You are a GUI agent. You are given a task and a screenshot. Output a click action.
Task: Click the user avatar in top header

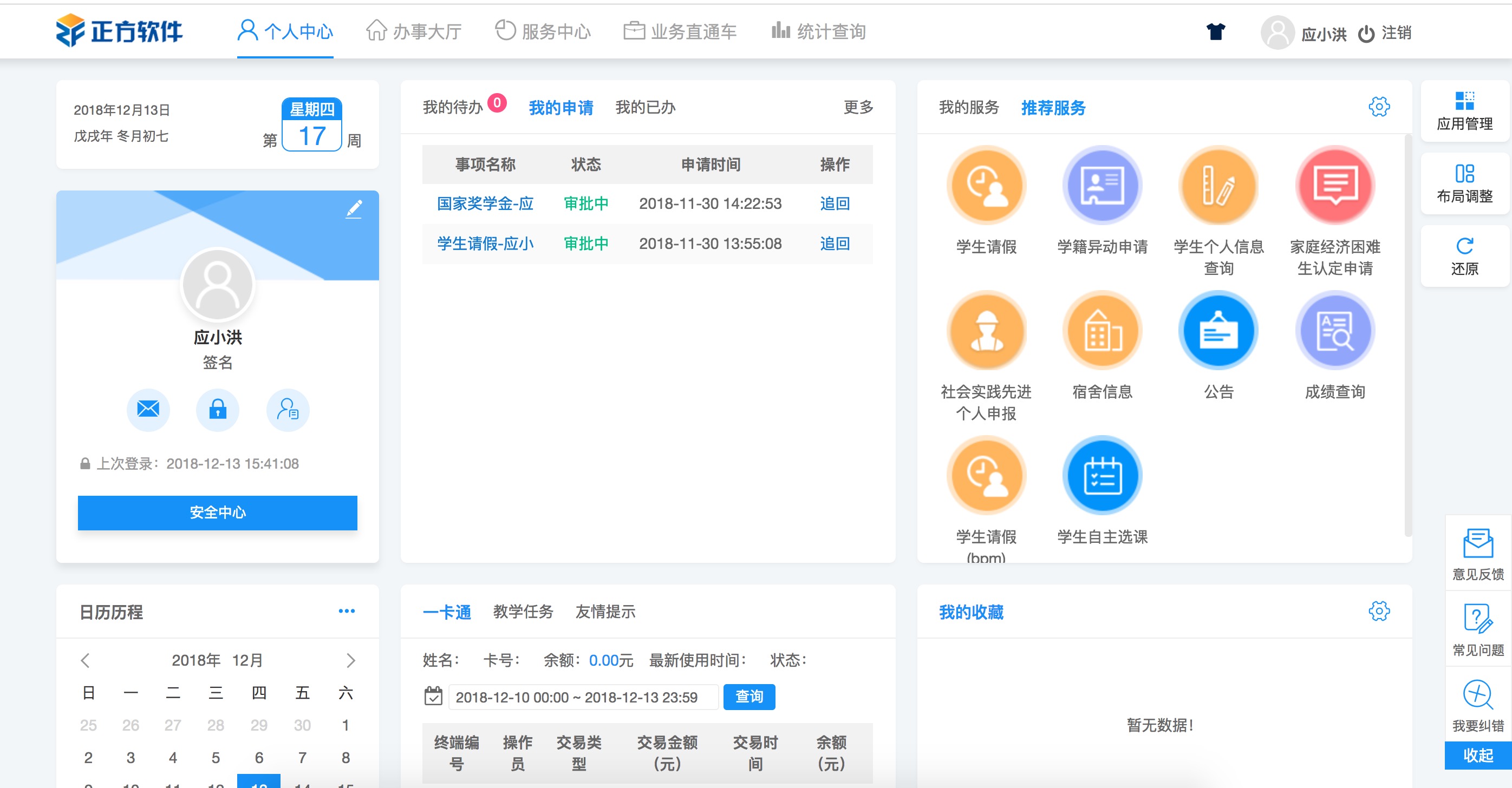point(1277,33)
